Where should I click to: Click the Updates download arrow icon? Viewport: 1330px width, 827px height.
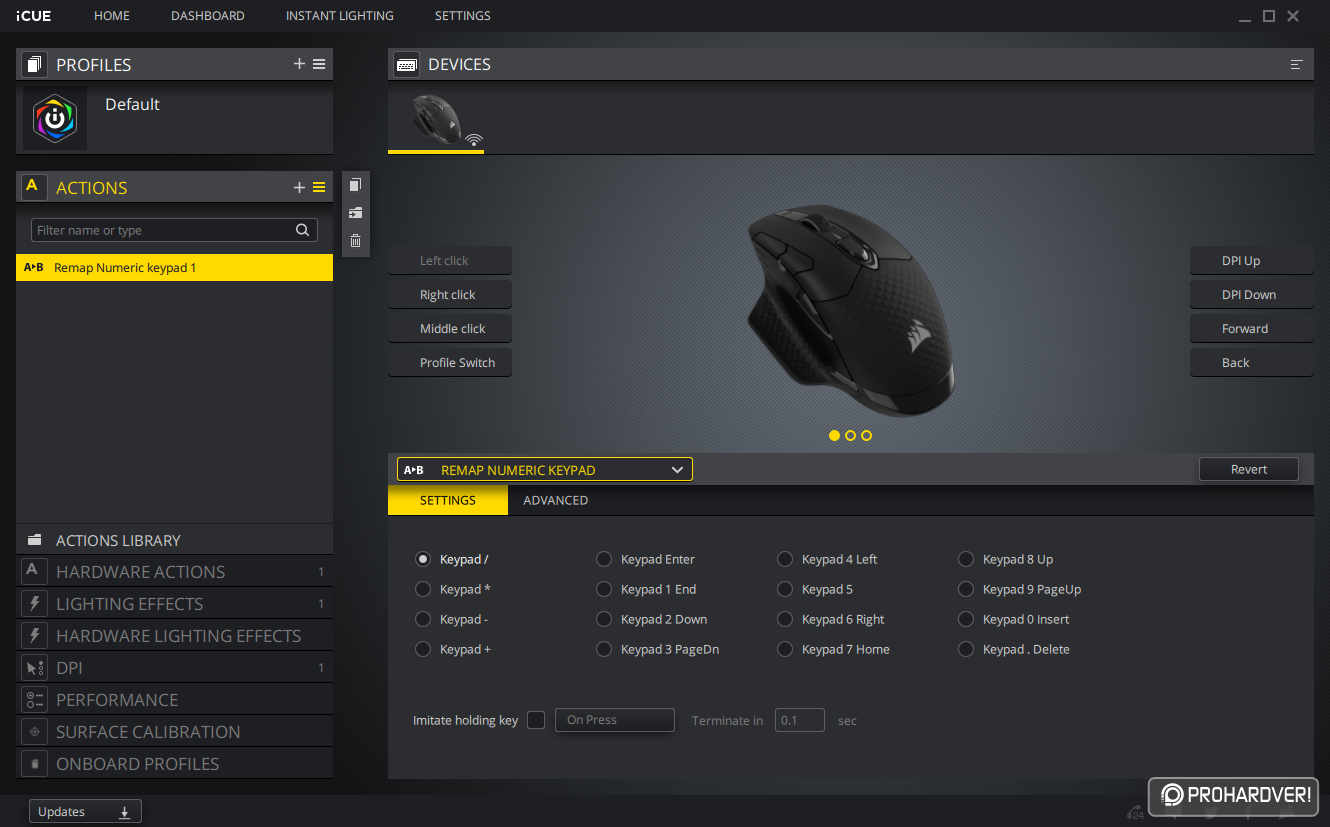click(125, 812)
